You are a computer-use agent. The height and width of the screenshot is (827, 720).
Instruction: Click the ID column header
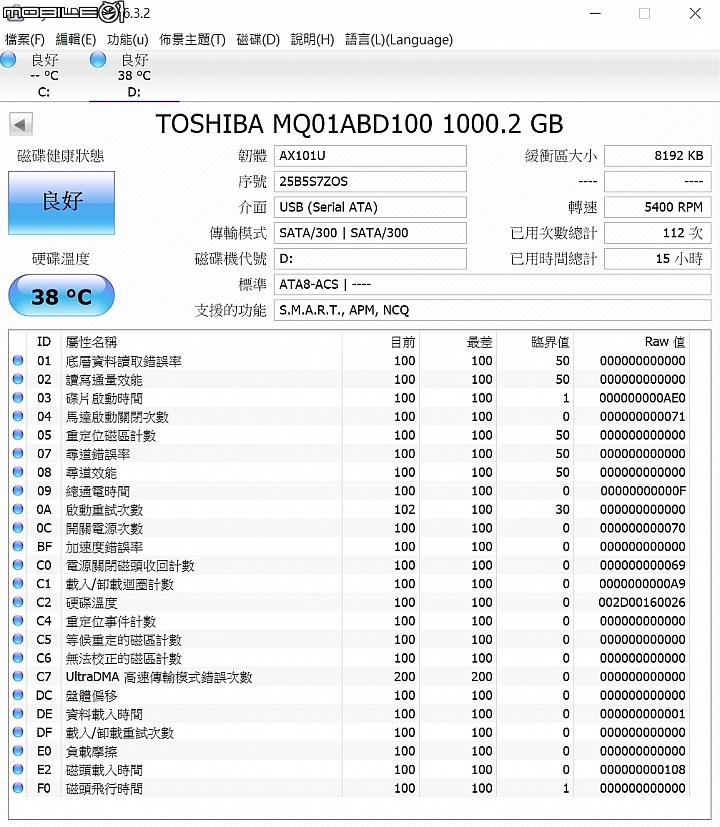tap(44, 342)
